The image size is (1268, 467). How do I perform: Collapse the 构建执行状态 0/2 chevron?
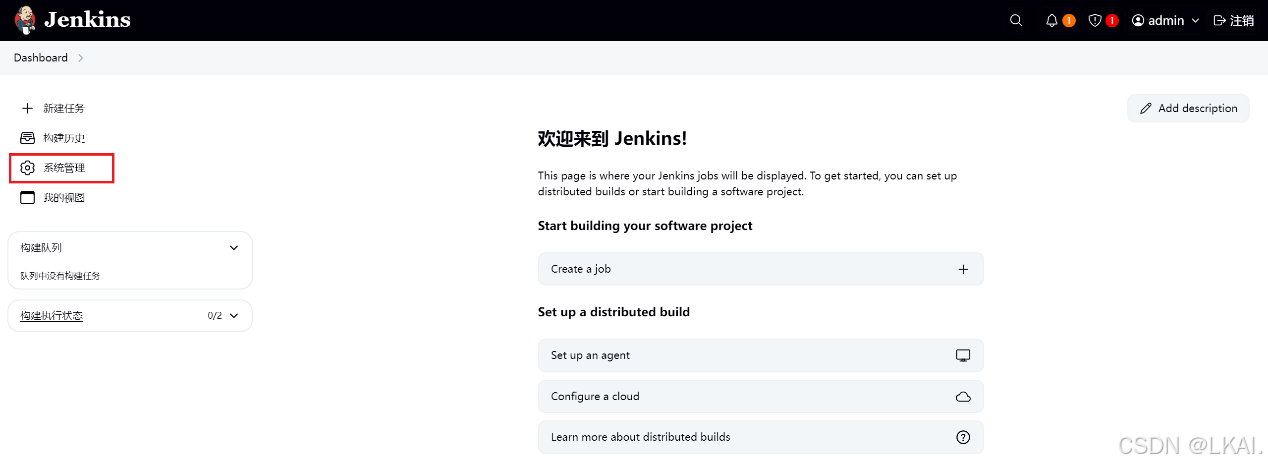pos(234,316)
